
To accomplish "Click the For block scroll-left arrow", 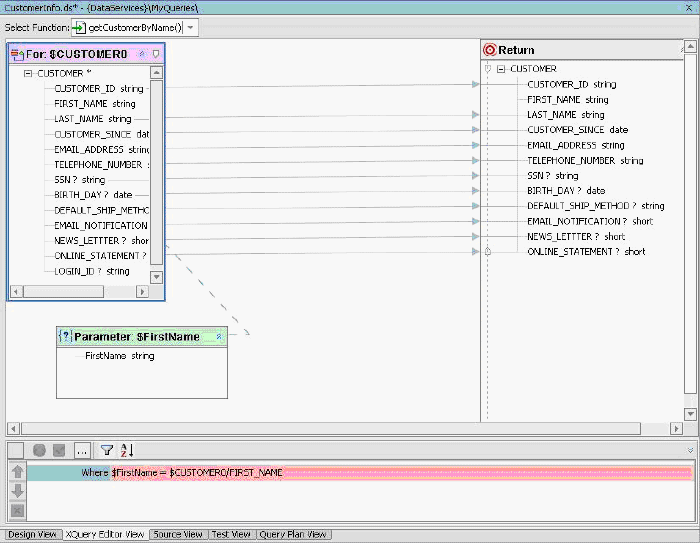I will (16, 292).
